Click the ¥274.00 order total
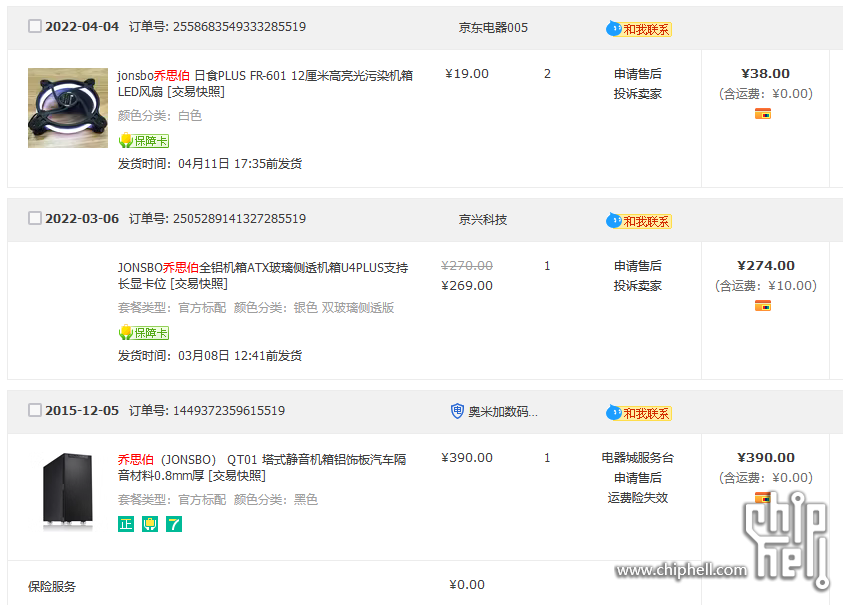843x605 pixels. click(766, 266)
